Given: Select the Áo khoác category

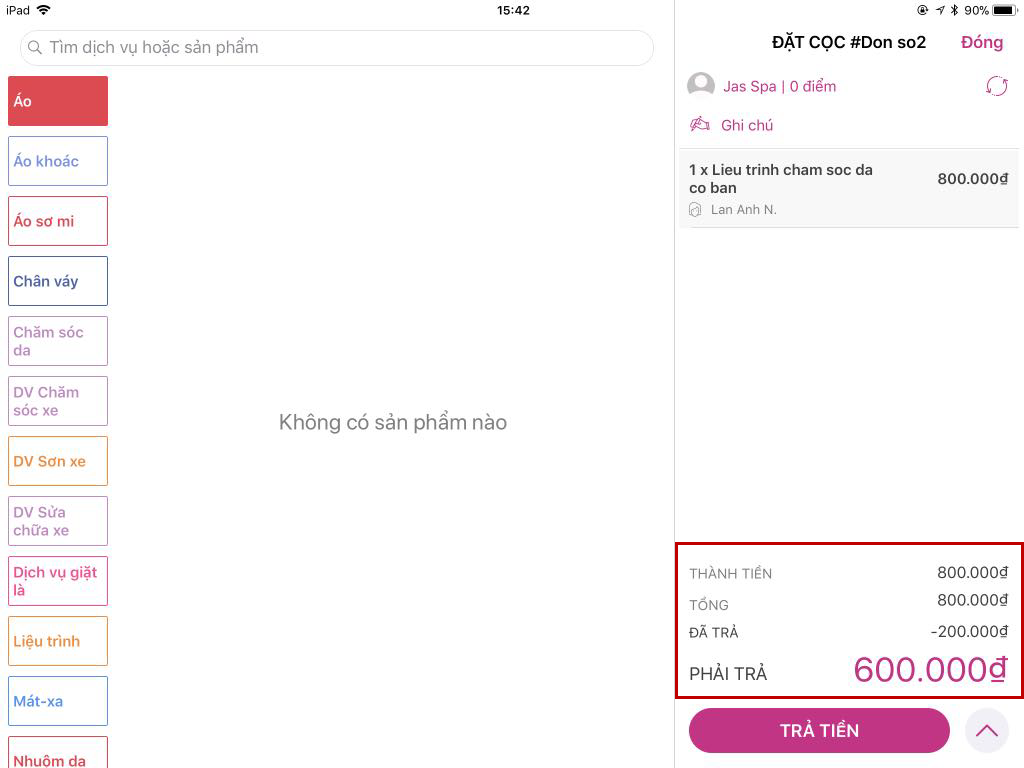Looking at the screenshot, I should point(58,161).
